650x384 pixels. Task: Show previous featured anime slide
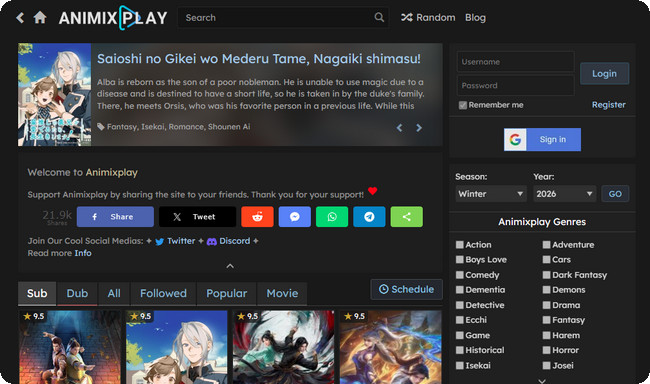[399, 128]
